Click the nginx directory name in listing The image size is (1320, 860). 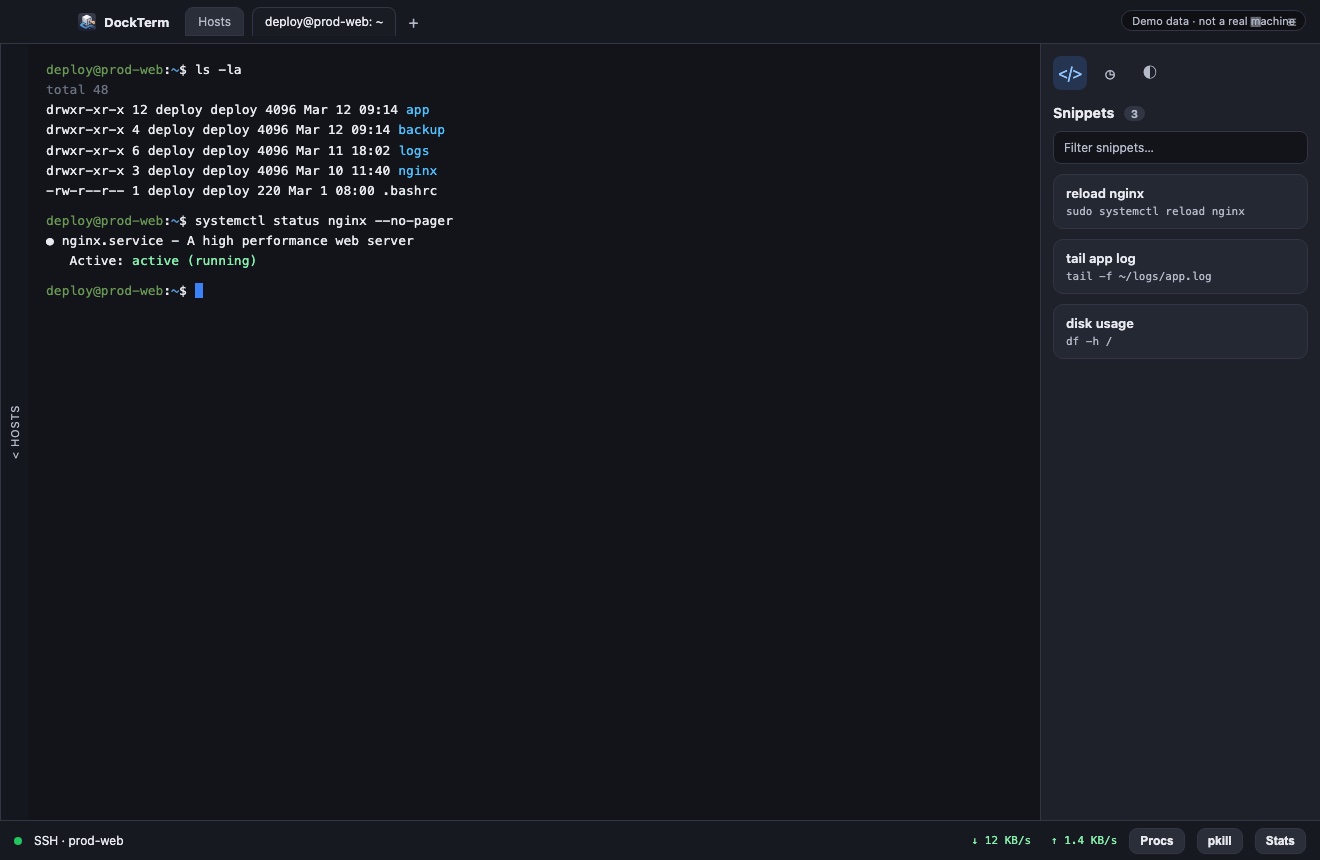pos(417,171)
